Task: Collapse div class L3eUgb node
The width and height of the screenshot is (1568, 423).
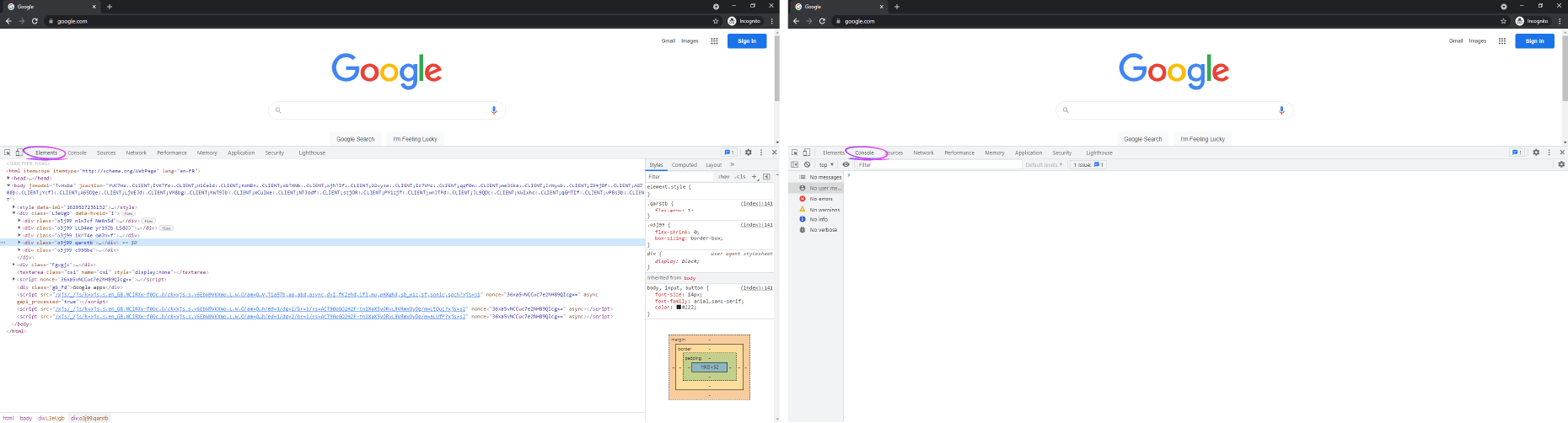Action: [x=14, y=214]
